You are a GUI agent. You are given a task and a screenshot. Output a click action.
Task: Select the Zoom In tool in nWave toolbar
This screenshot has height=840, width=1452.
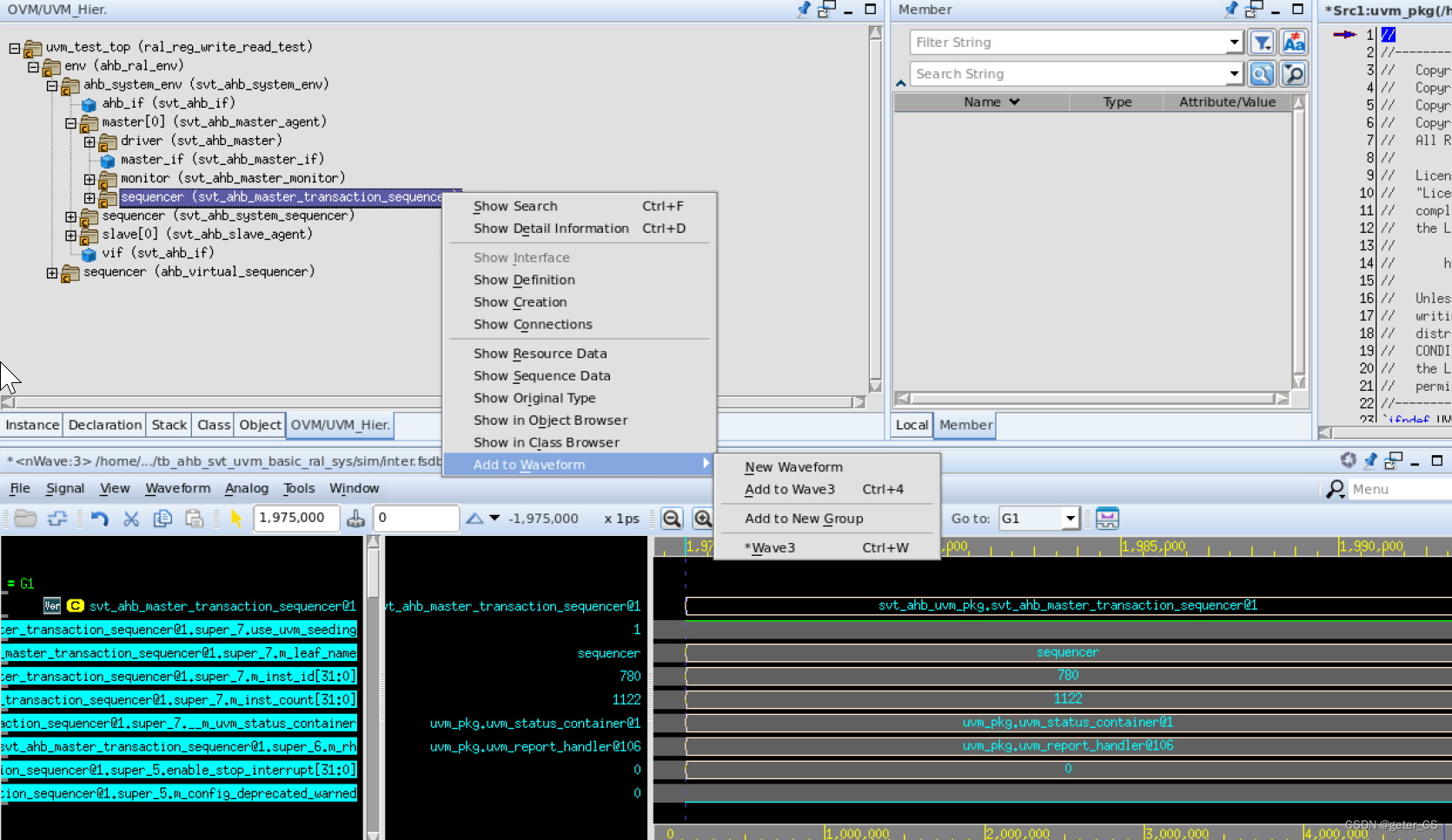pos(702,519)
